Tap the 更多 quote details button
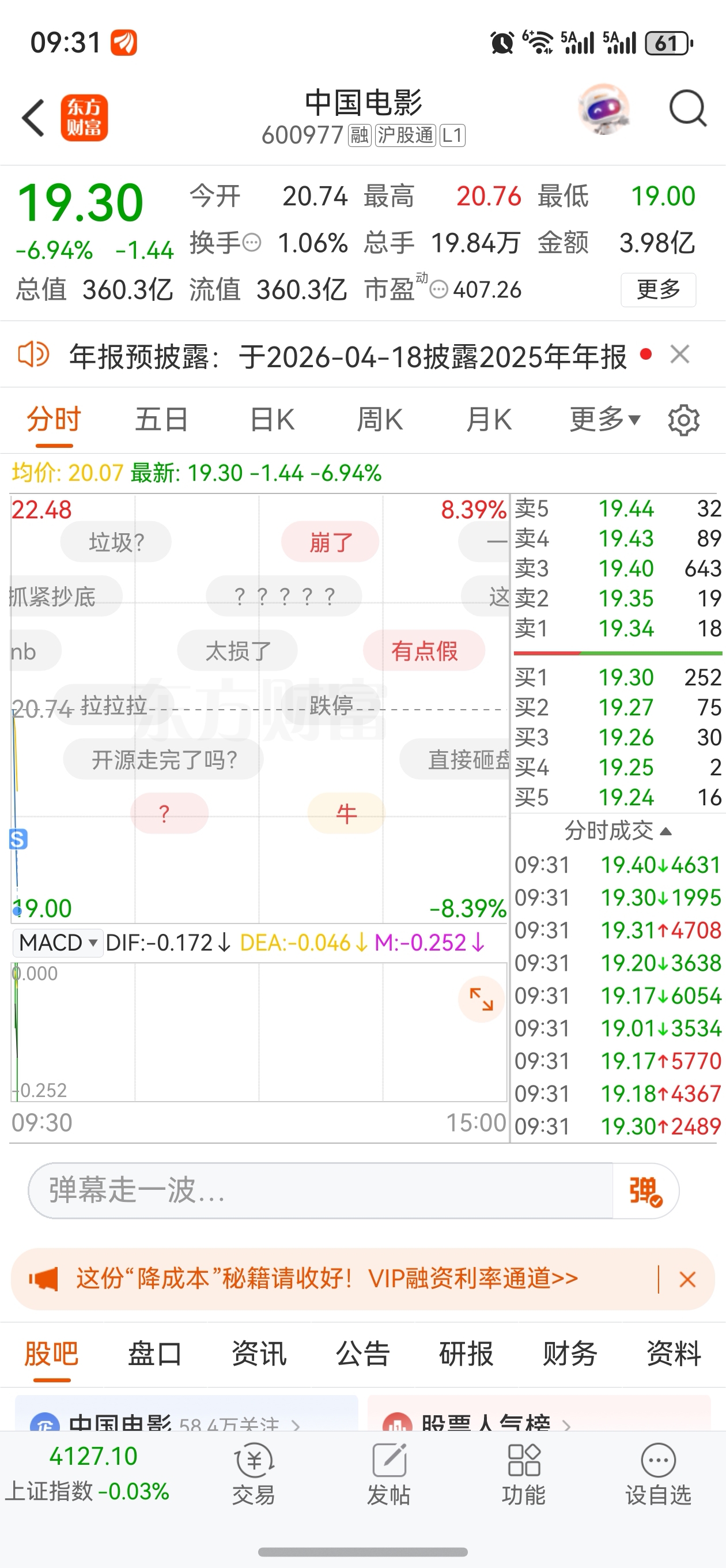The width and height of the screenshot is (726, 1568). (659, 290)
